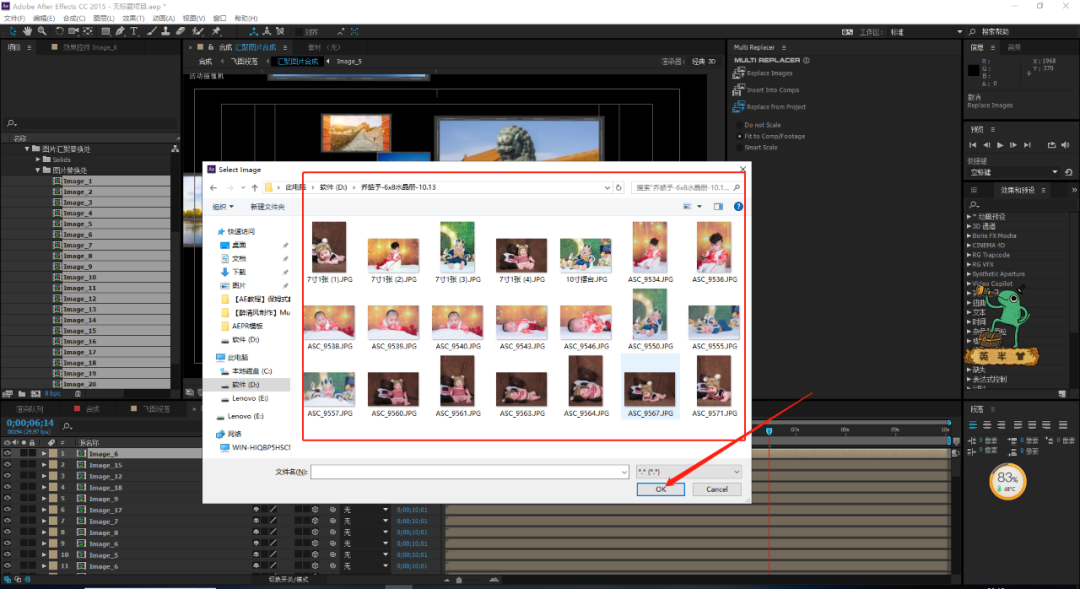
Task: Hide timeline layer 1 Image_6 with eye toggle
Action: tap(7, 454)
